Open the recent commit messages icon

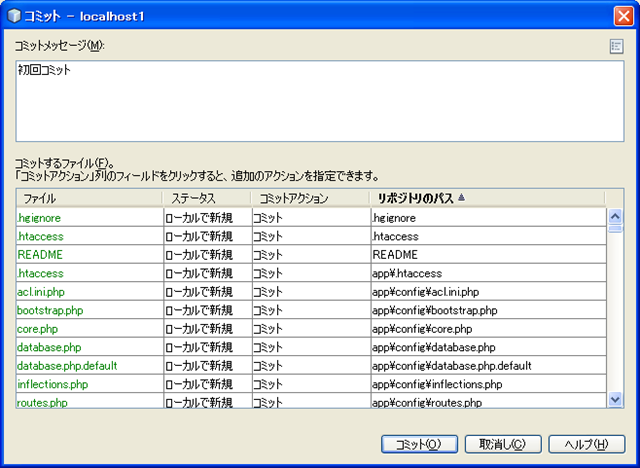point(616,47)
